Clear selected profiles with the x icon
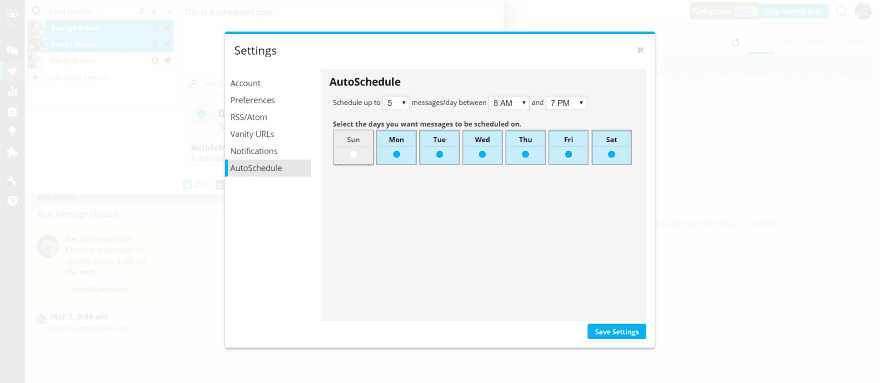Screen dimensions: 880x383 point(154,11)
